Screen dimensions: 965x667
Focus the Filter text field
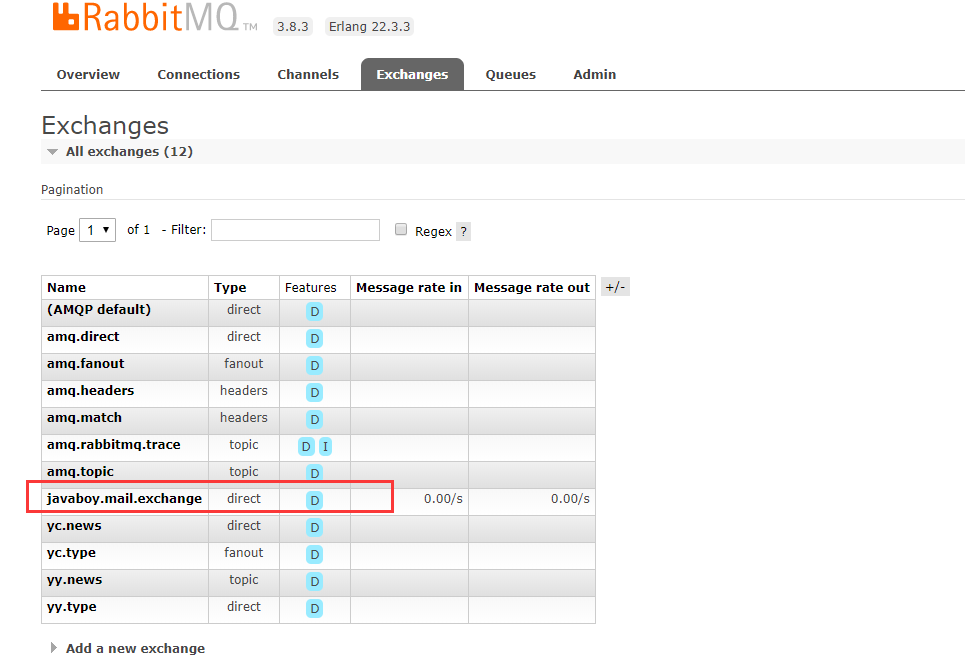[x=295, y=230]
